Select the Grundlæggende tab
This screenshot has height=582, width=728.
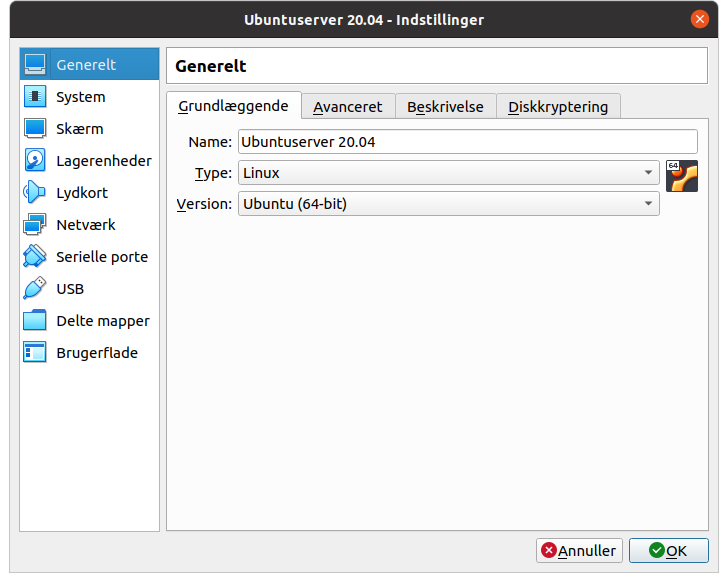coord(234,106)
